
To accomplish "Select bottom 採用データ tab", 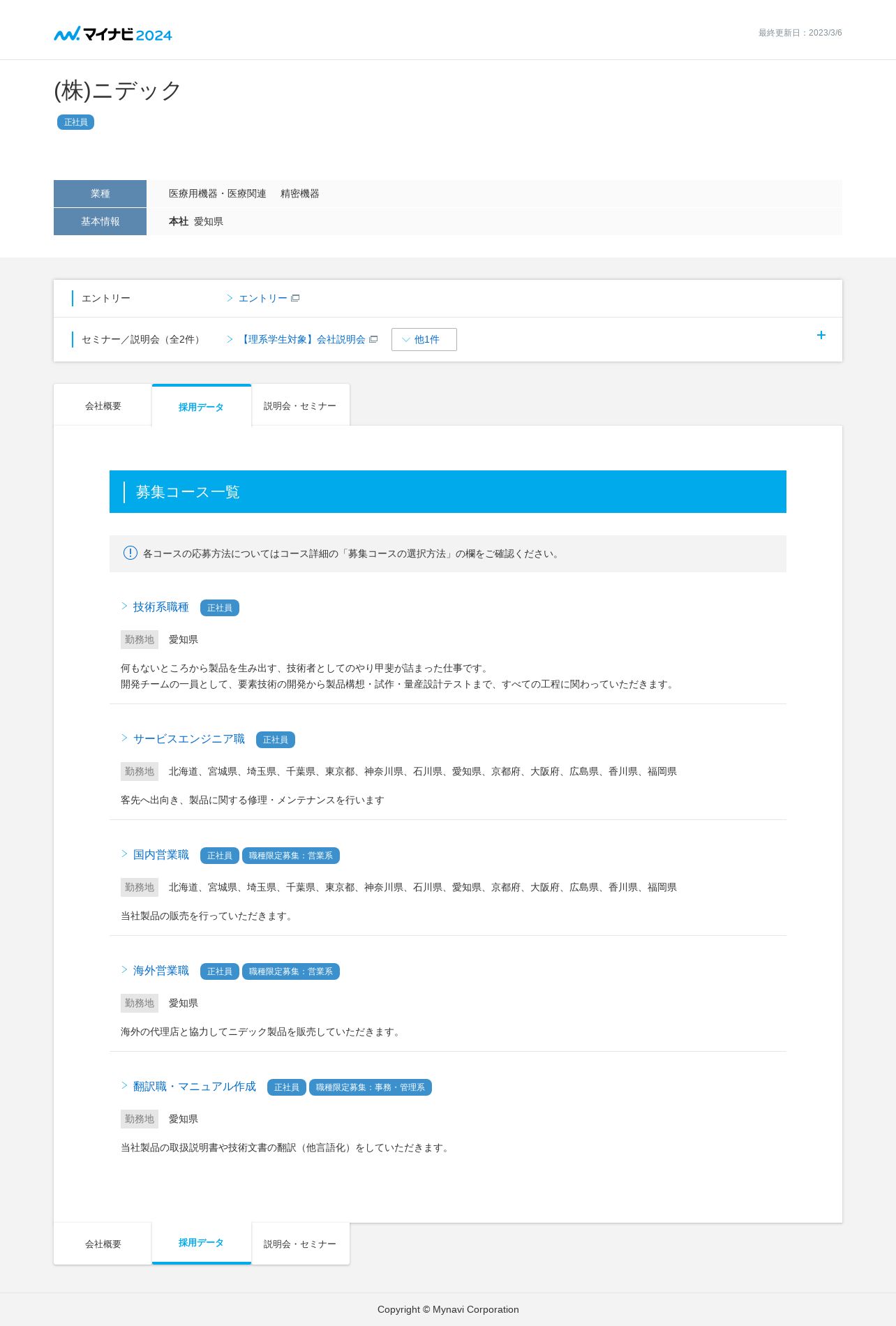I will (x=202, y=1243).
